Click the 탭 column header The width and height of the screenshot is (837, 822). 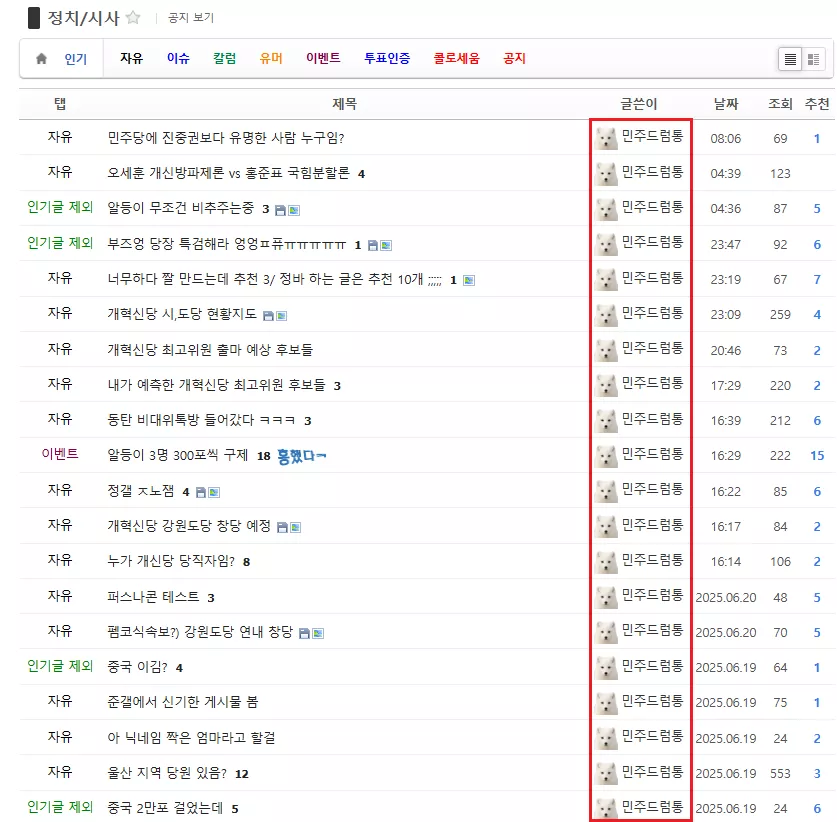click(x=60, y=104)
